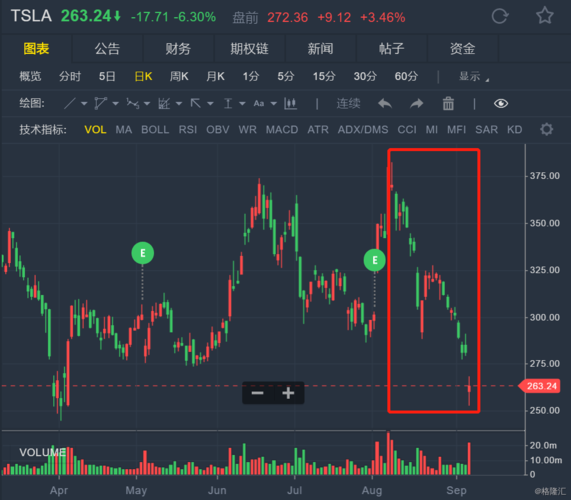Add TSLA to favorites with star
The height and width of the screenshot is (500, 571).
click(545, 16)
